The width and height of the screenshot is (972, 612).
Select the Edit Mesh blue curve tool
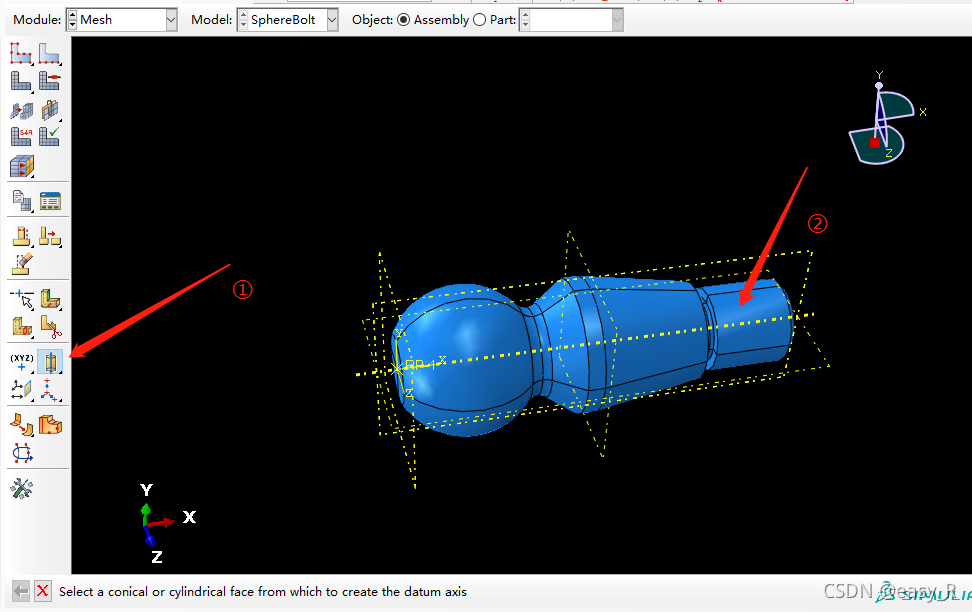22,453
